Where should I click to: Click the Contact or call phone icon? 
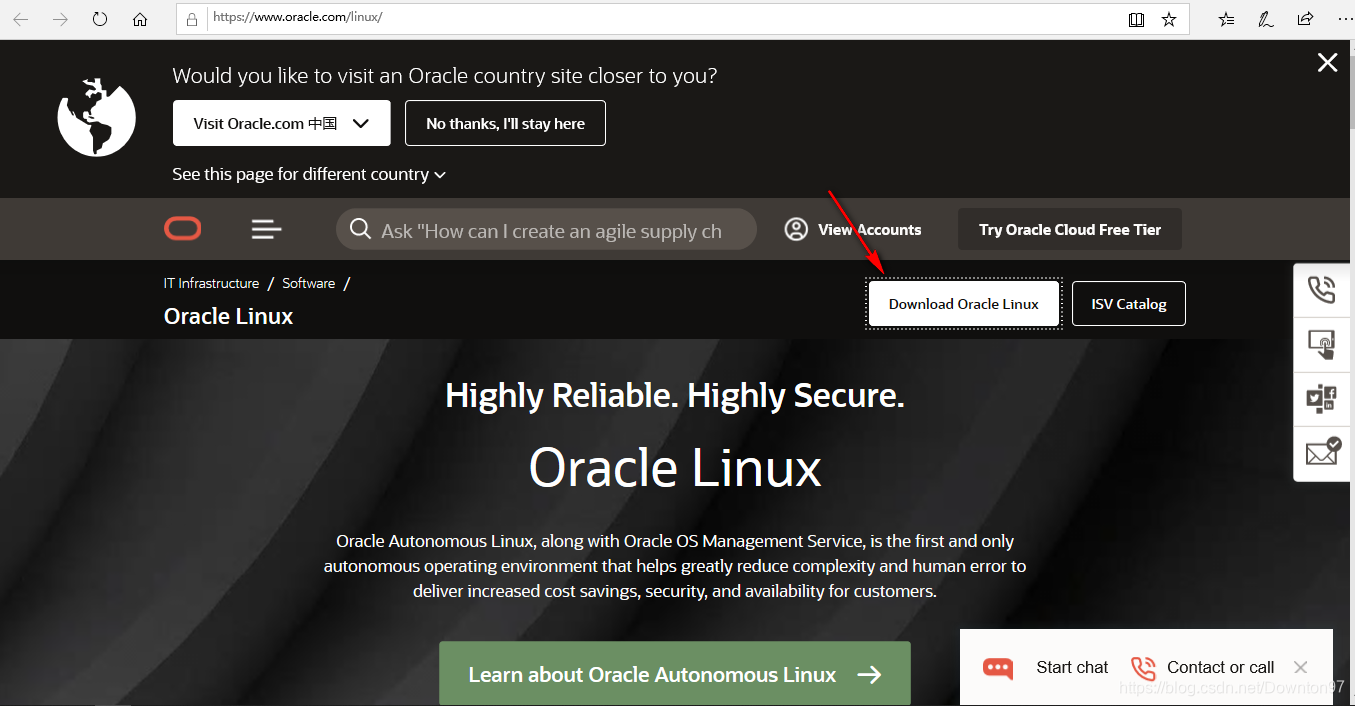(x=1143, y=668)
